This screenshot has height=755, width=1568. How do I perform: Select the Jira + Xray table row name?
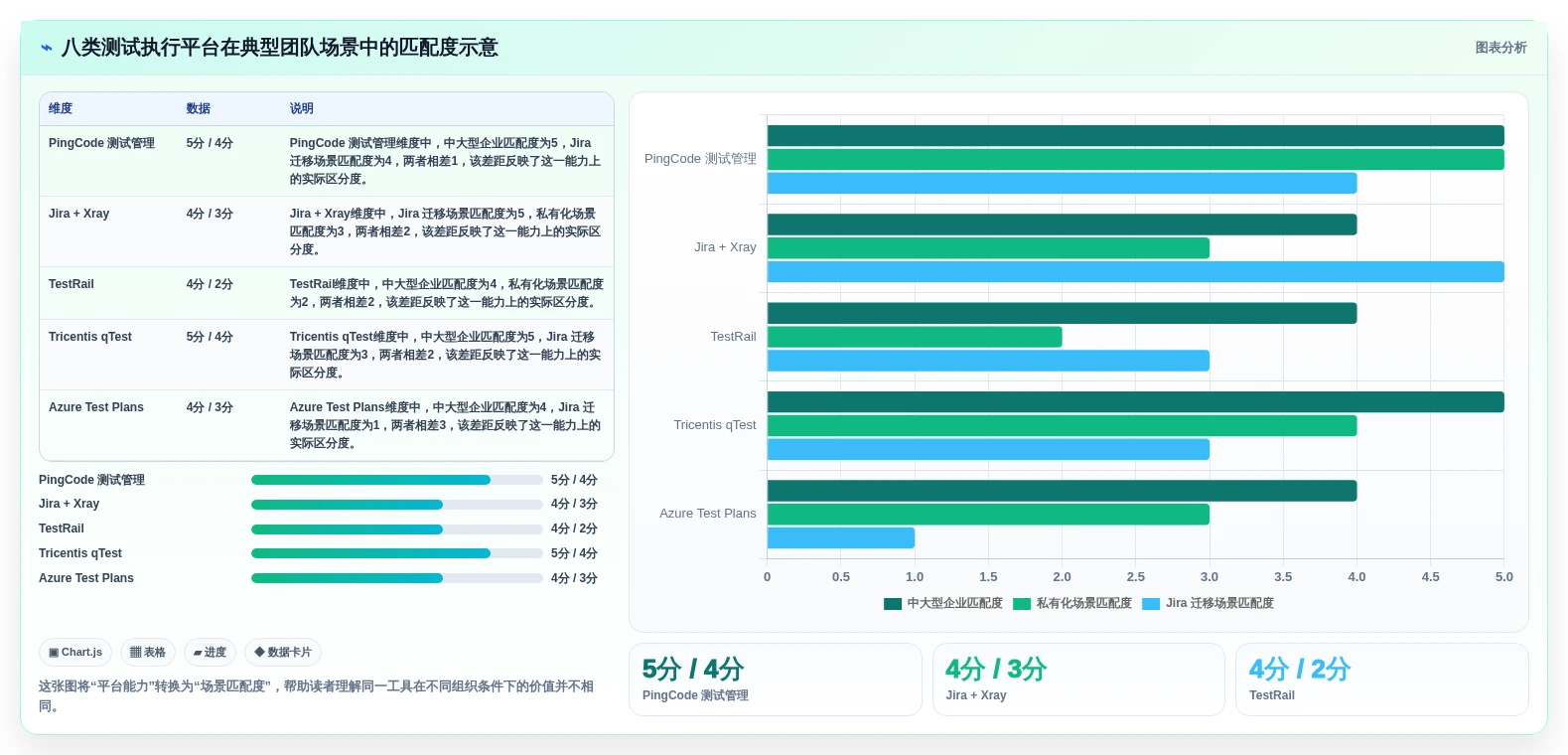click(x=79, y=214)
